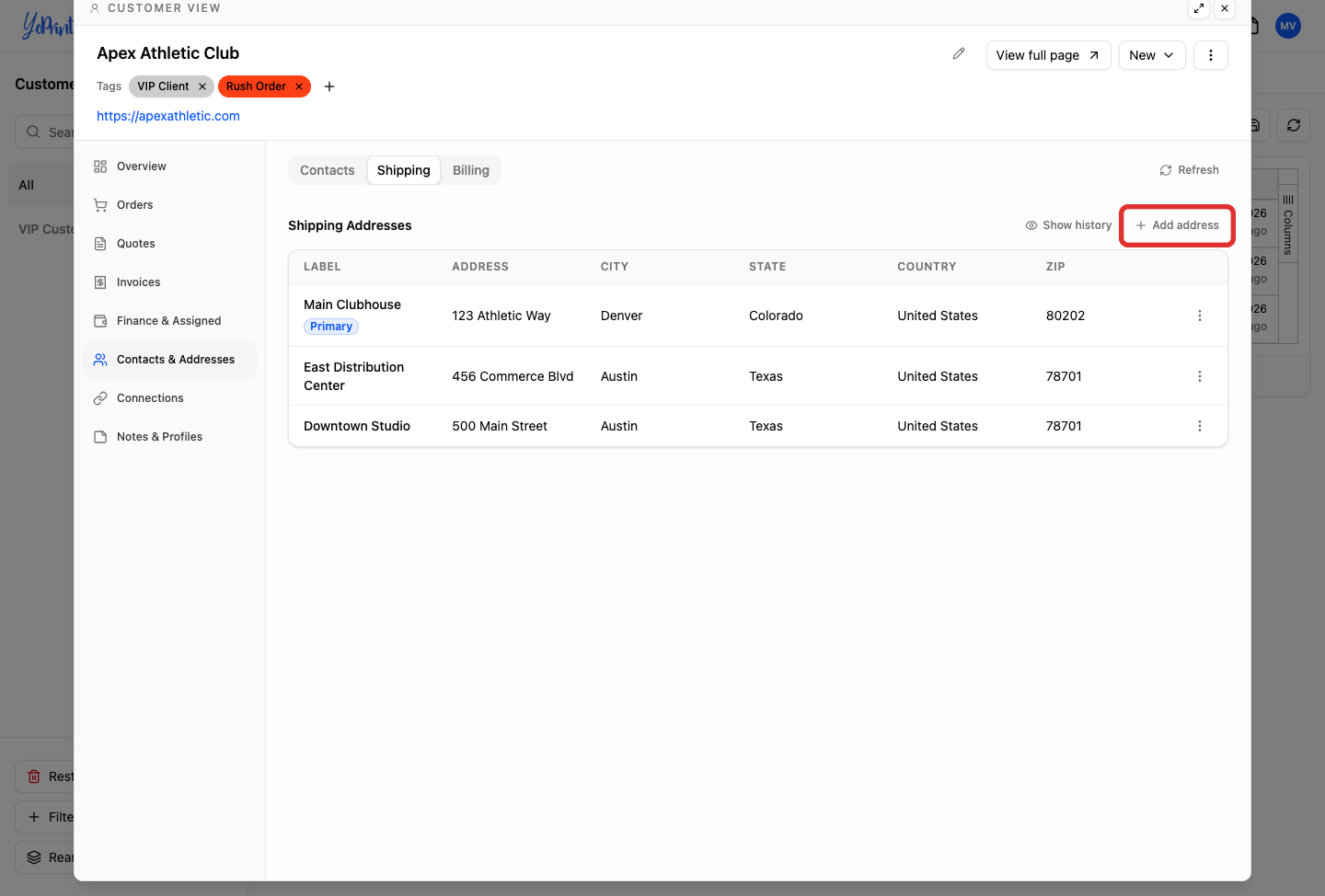Click the 80202 zip cell

(1066, 316)
